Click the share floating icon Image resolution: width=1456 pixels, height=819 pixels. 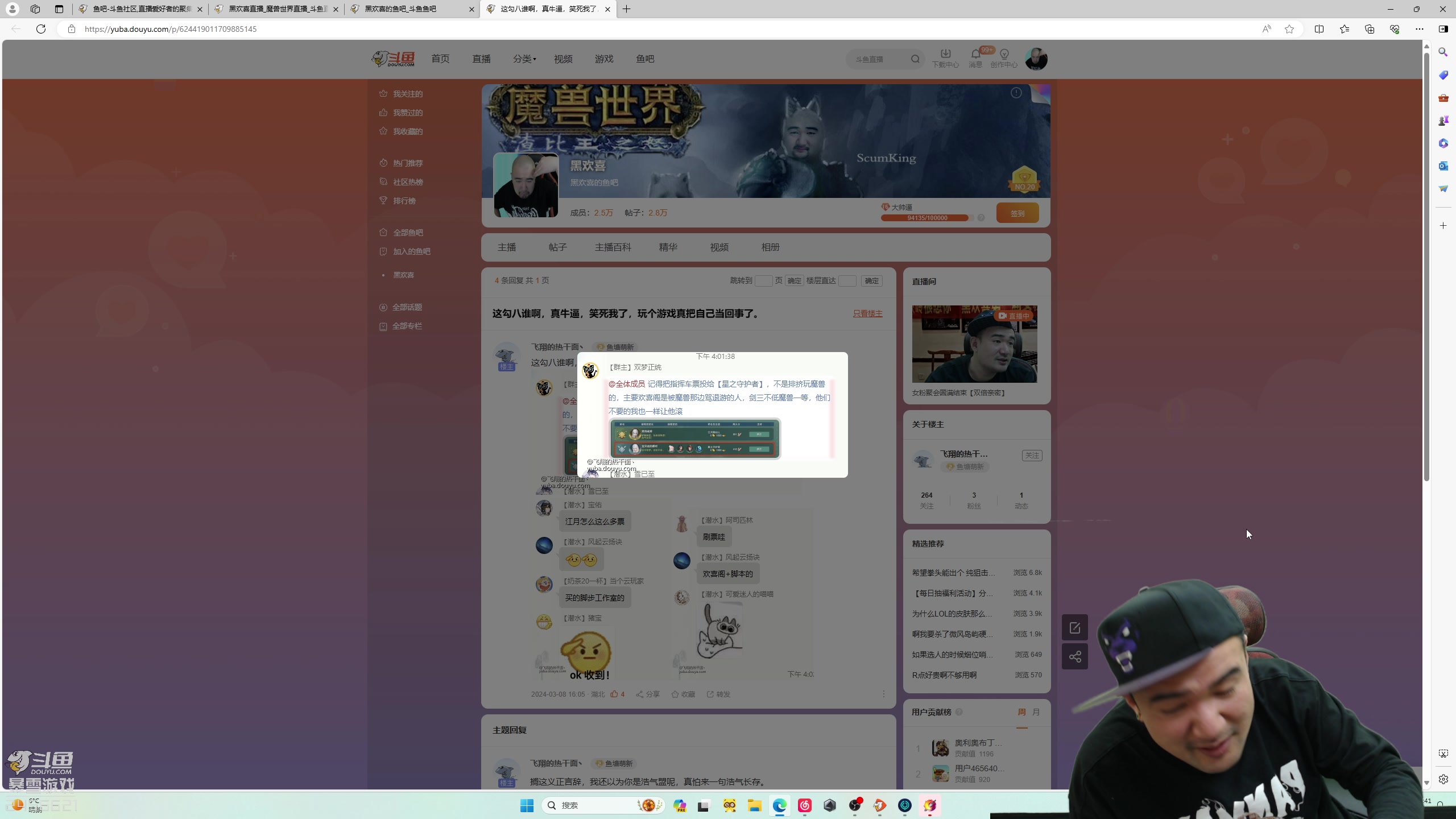click(1074, 657)
